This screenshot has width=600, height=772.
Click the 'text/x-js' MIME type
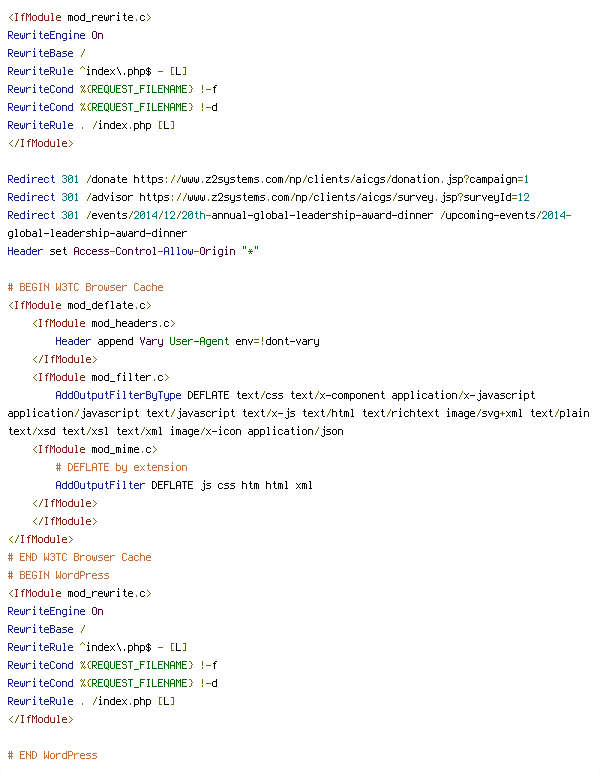coord(269,414)
